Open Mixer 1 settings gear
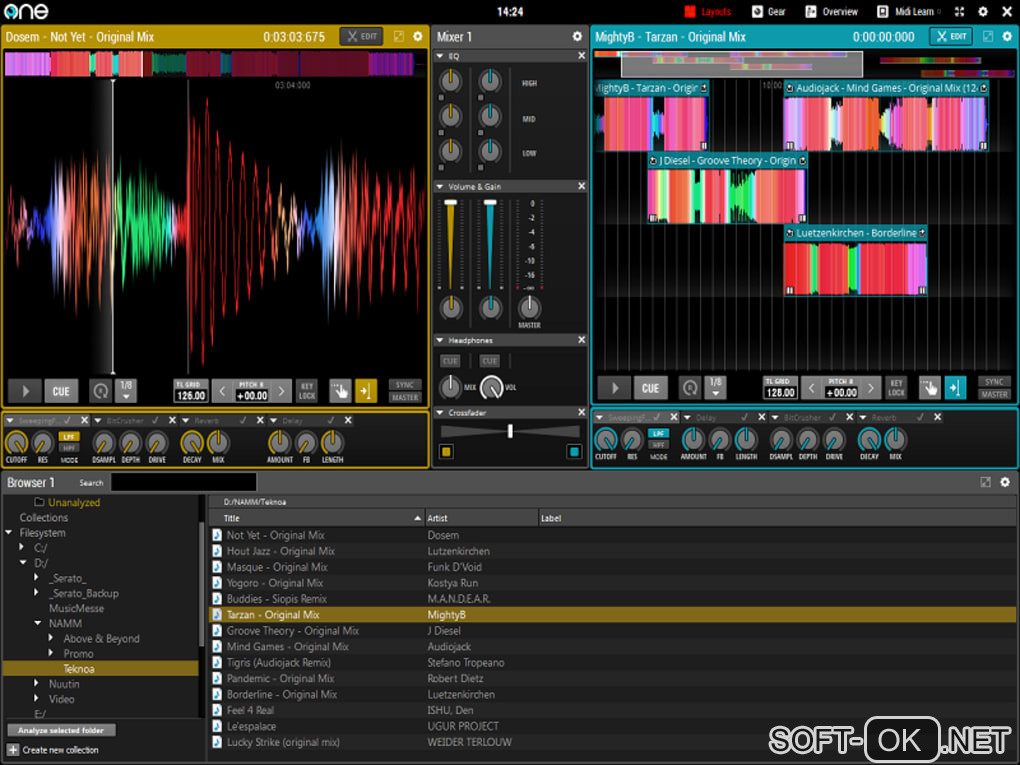1020x765 pixels. coord(577,37)
